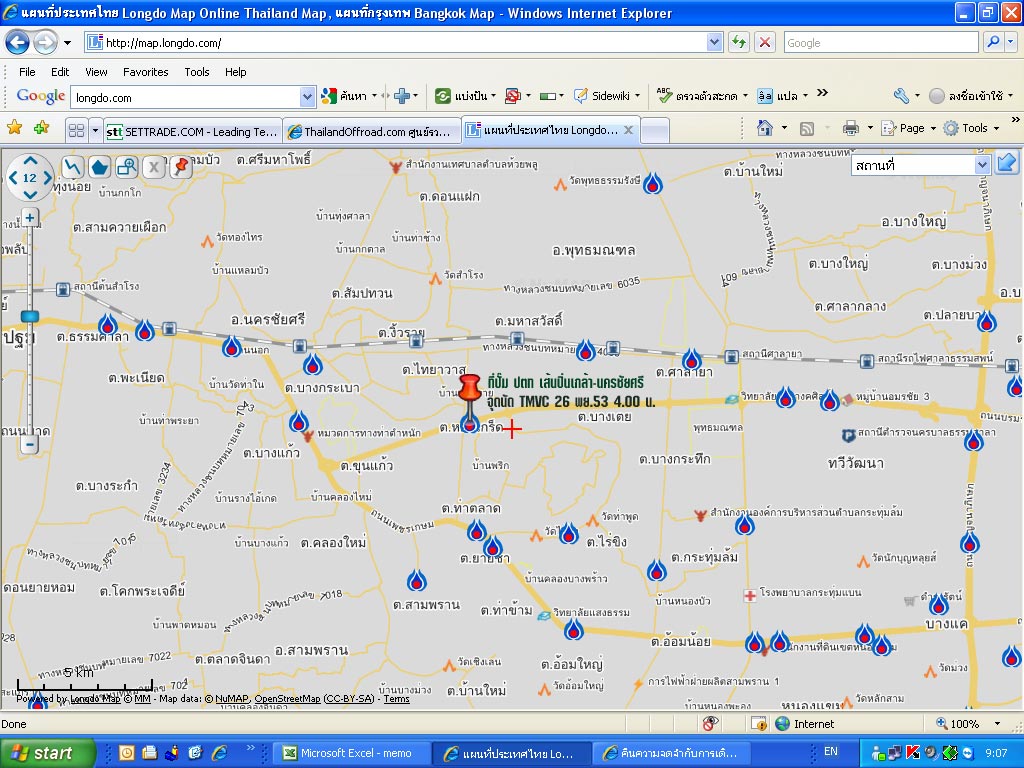Open the Google toolbar search box dropdown
Image resolution: width=1024 pixels, height=768 pixels.
point(307,97)
